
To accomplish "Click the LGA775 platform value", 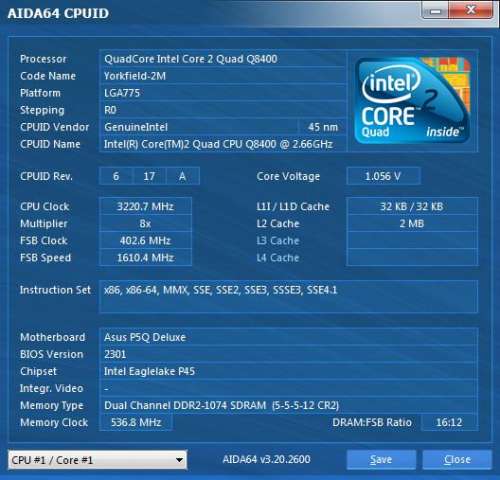I will (x=122, y=93).
